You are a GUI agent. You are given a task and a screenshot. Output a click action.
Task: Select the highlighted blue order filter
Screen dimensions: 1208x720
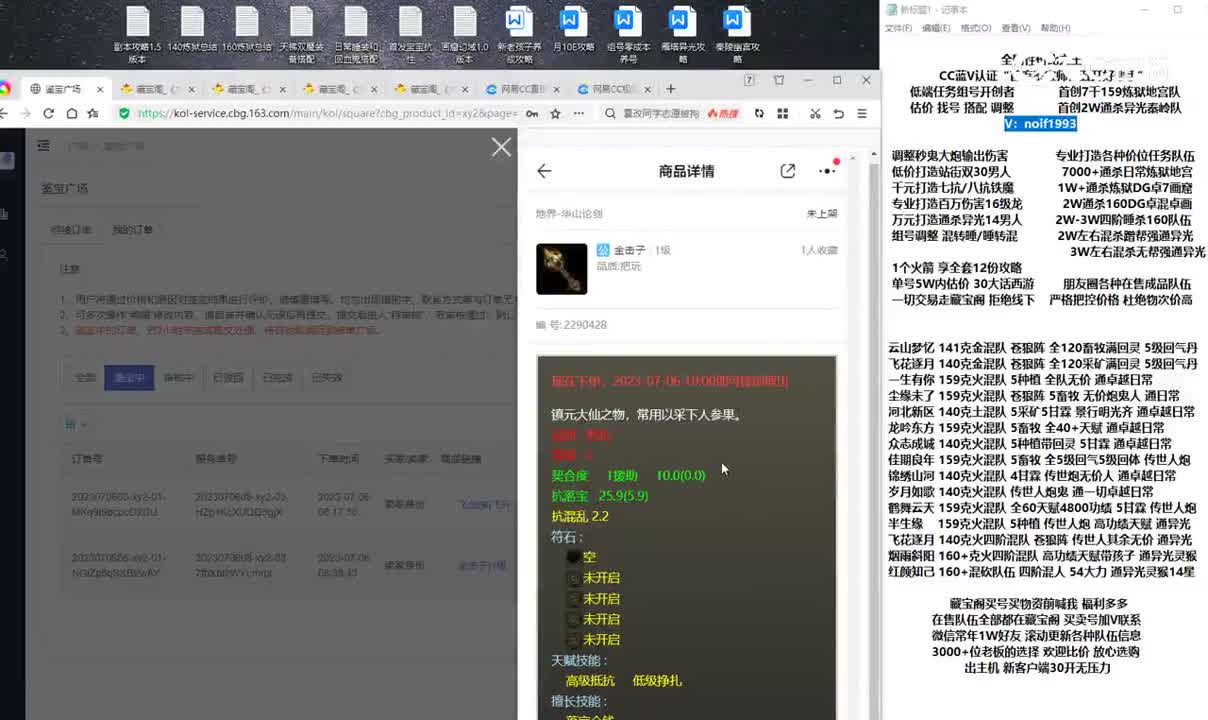129,378
